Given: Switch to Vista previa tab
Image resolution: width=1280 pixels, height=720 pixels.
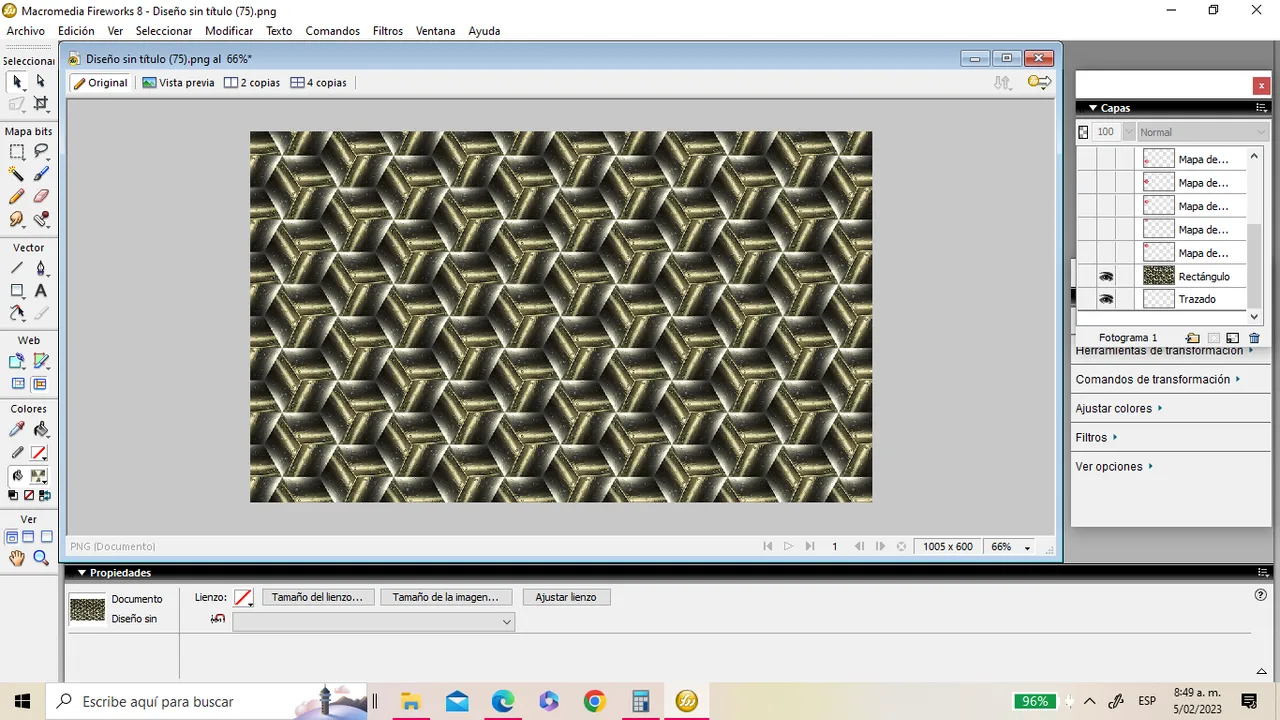Looking at the screenshot, I should 179,83.
